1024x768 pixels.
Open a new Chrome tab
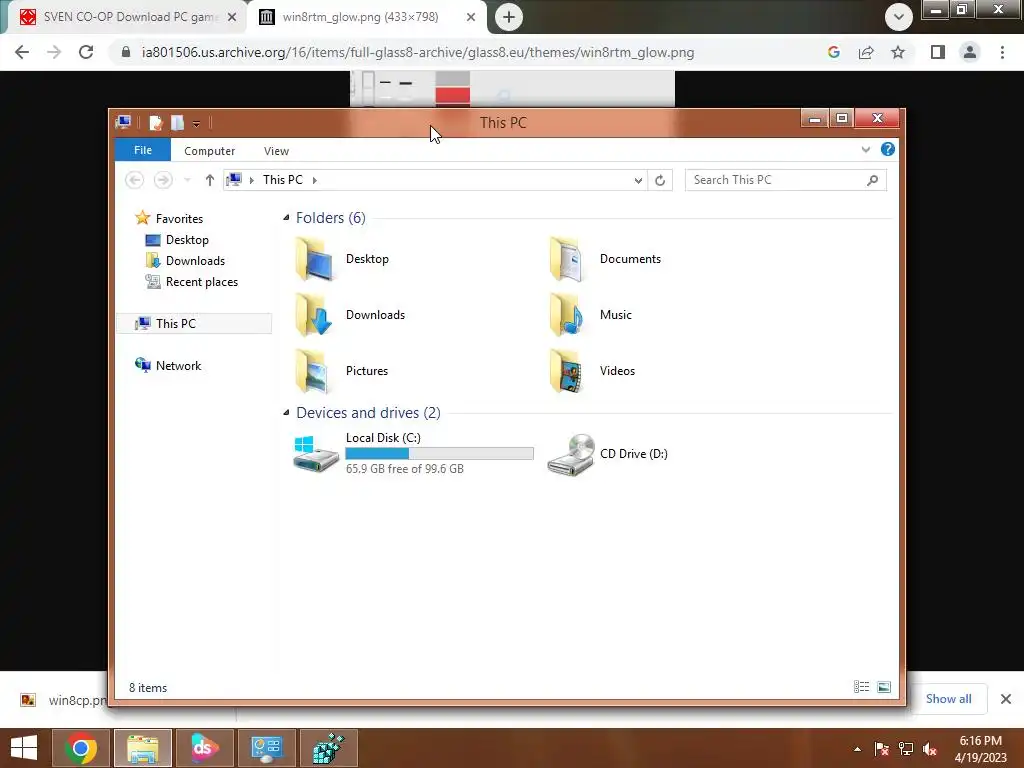pos(509,17)
